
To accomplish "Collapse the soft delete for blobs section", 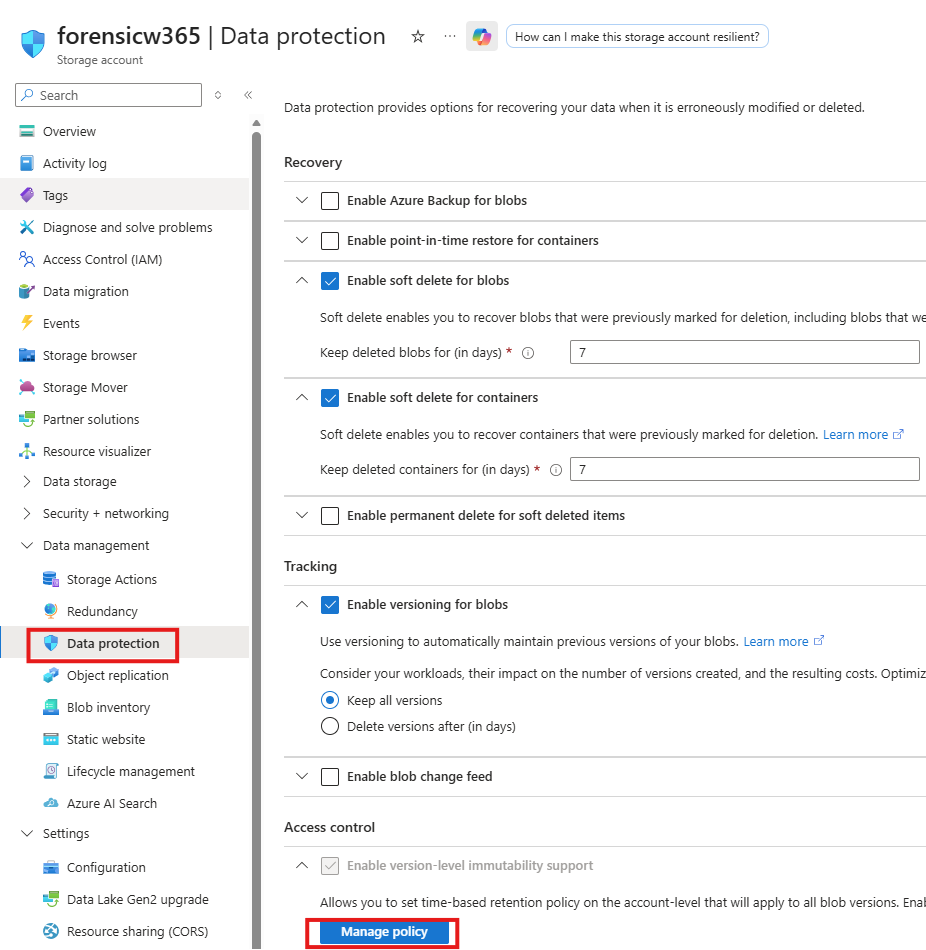I will click(302, 280).
